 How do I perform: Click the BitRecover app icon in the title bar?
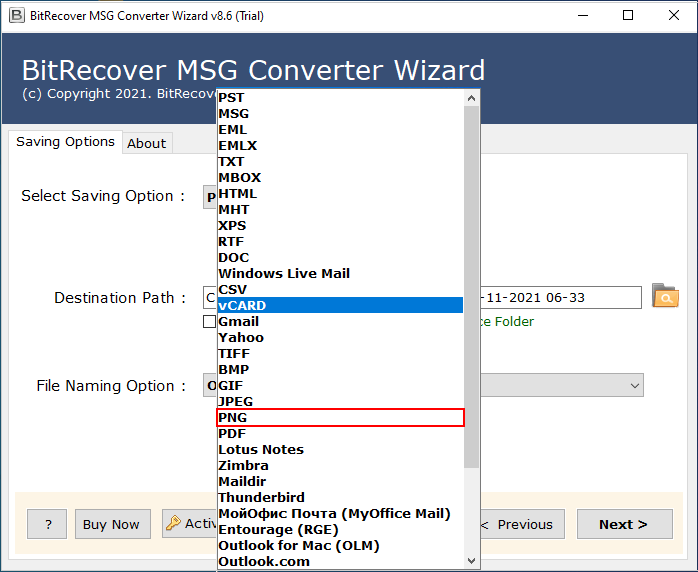pos(16,16)
